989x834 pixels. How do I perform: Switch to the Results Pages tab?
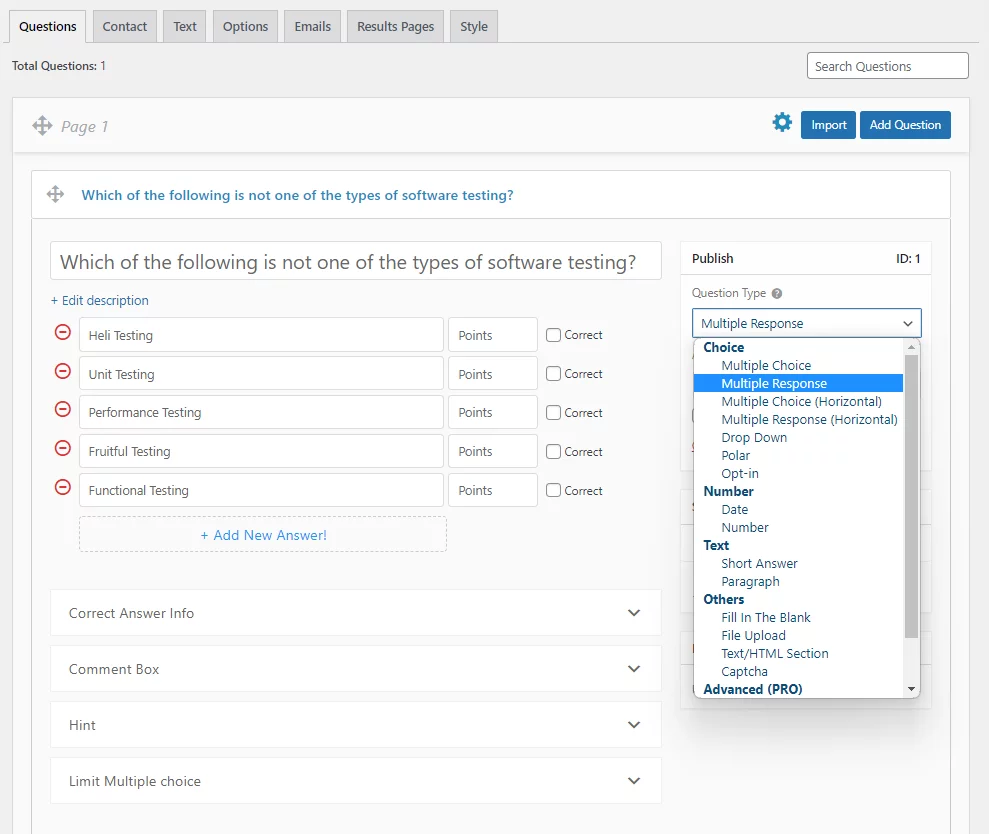click(395, 26)
